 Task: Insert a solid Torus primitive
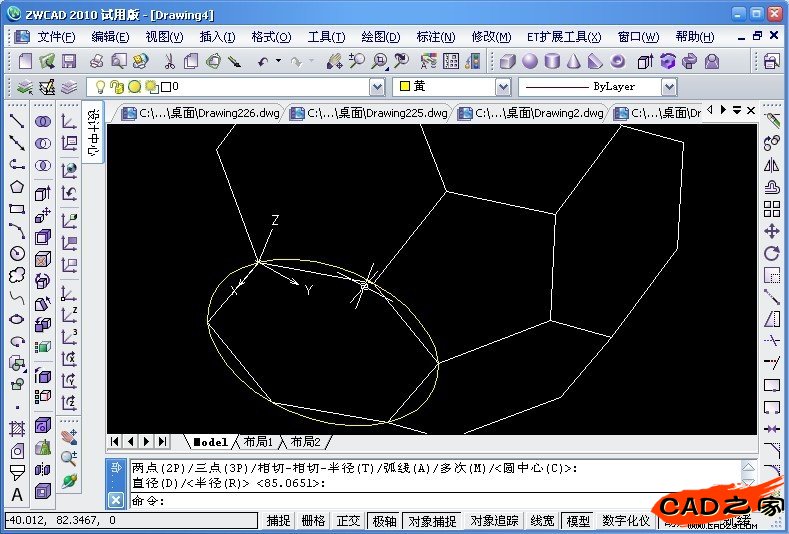click(x=617, y=61)
